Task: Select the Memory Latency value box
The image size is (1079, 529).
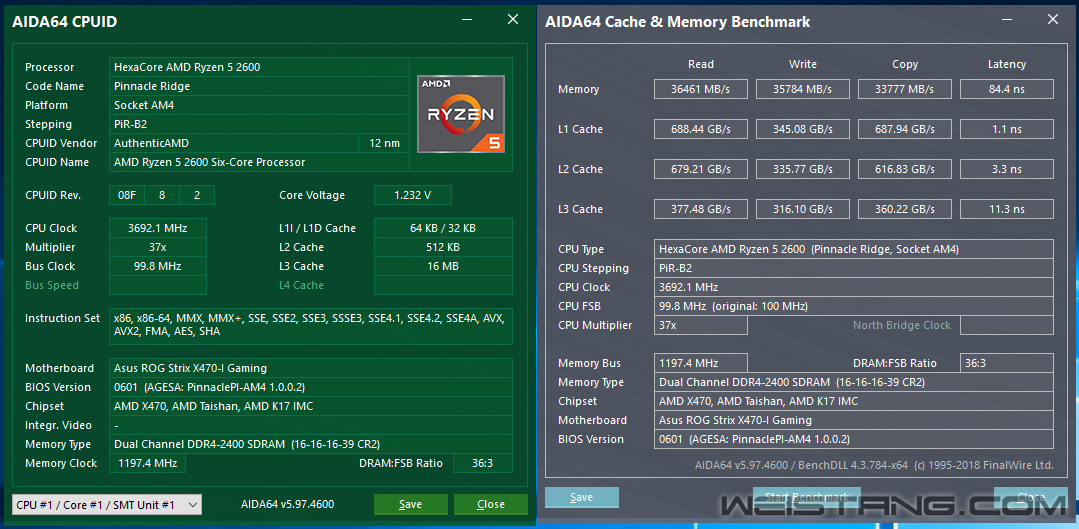Action: [x=1007, y=89]
